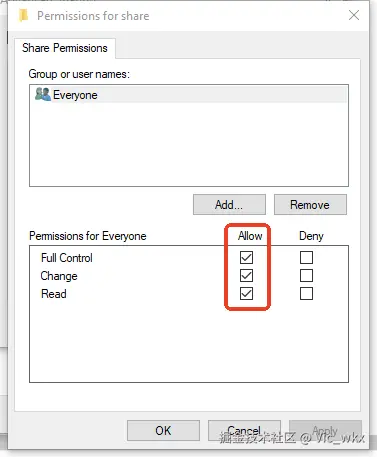Viewport: 377px width, 457px height.
Task: Click the Read permission label
Action: (54, 294)
